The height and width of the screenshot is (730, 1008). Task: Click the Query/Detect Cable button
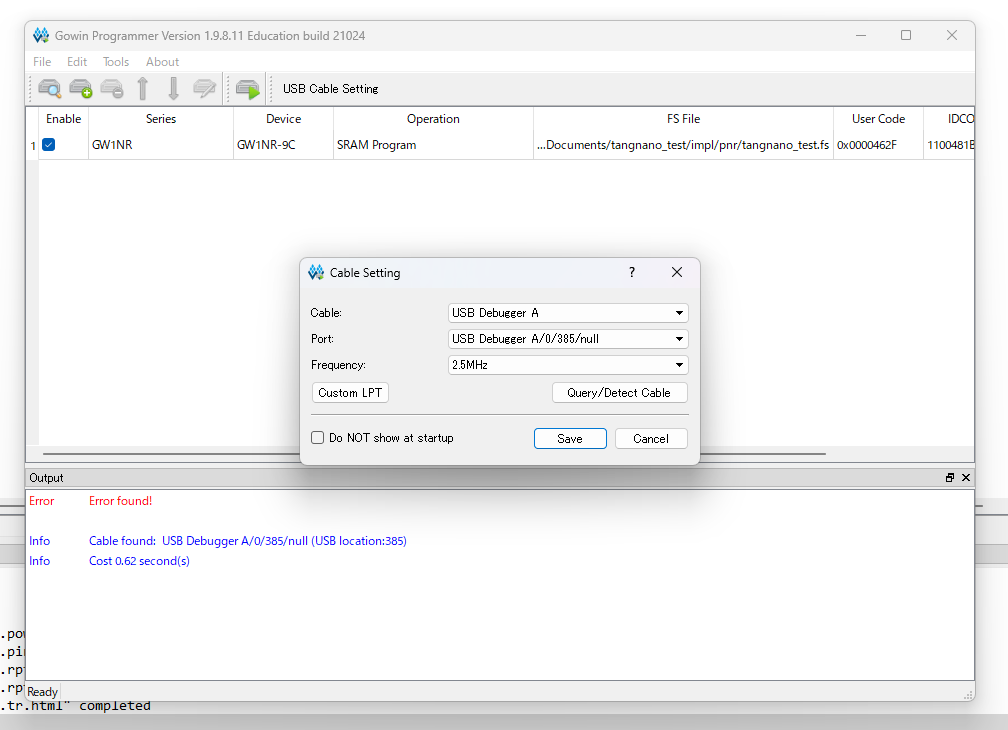point(619,393)
